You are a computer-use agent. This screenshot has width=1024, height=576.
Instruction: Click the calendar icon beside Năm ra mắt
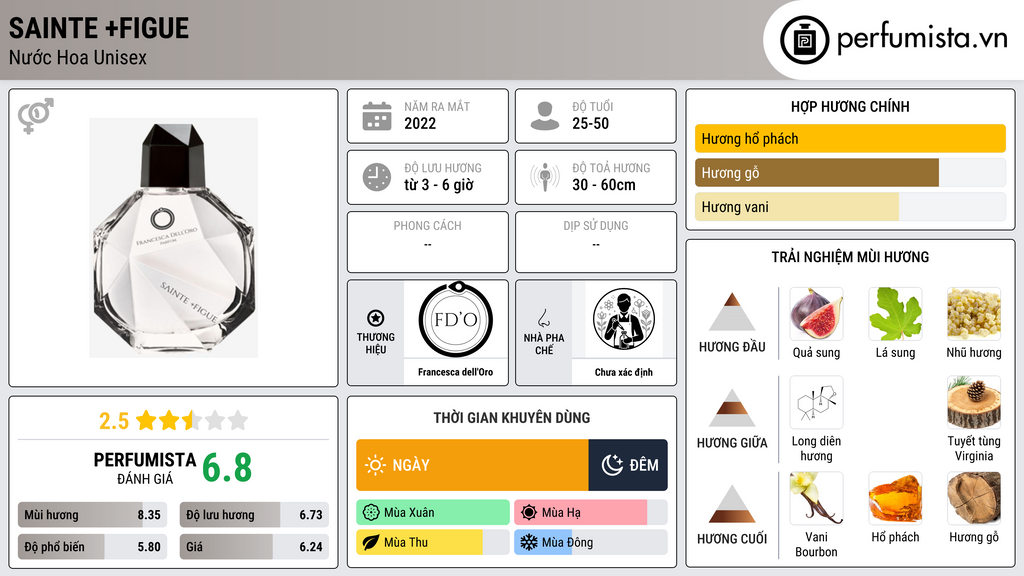pyautogui.click(x=377, y=116)
